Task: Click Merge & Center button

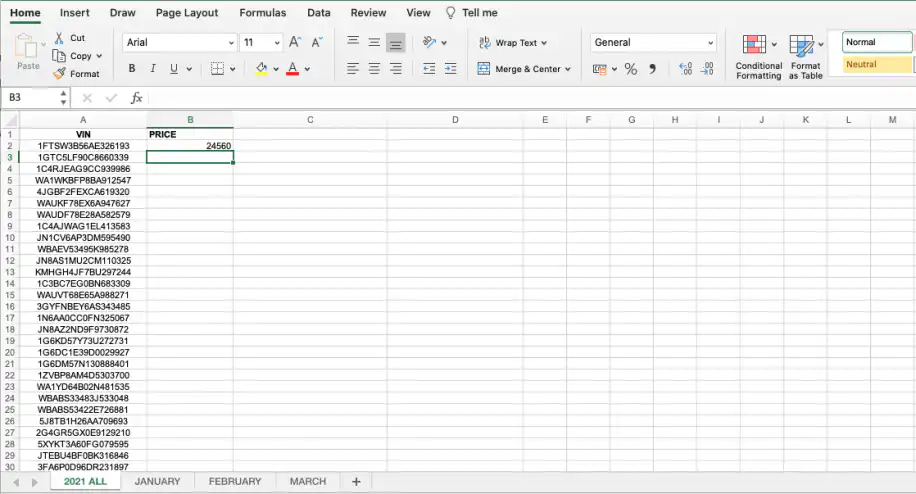Action: click(524, 69)
